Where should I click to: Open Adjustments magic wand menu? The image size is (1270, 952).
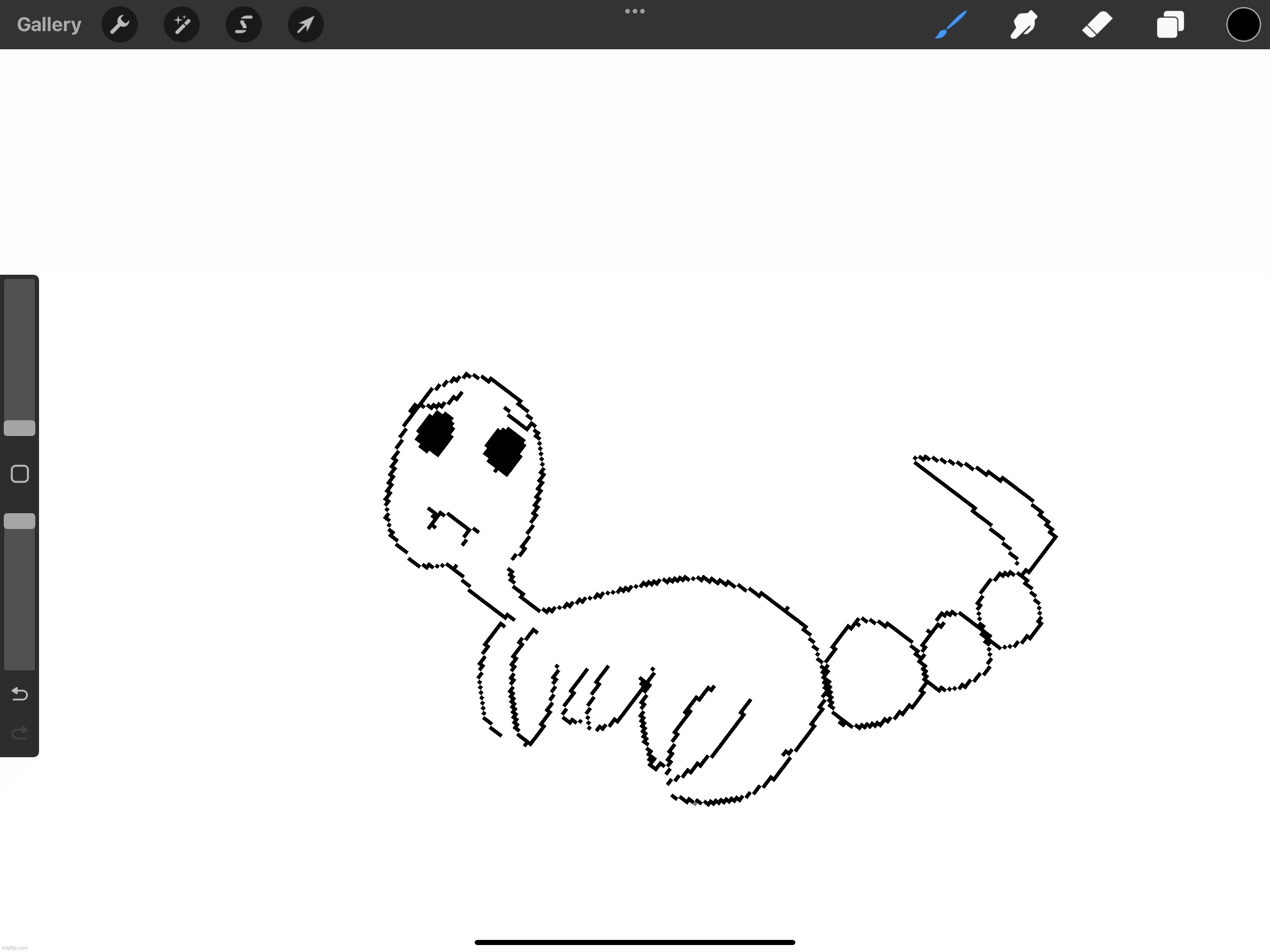coord(181,25)
